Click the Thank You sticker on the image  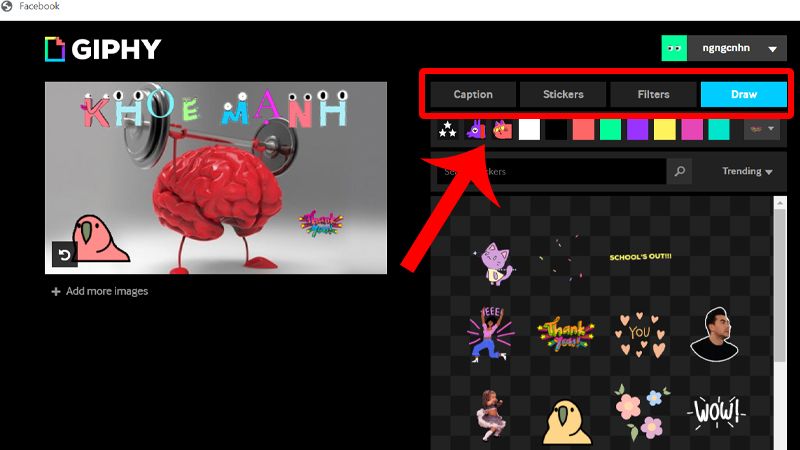(x=321, y=223)
